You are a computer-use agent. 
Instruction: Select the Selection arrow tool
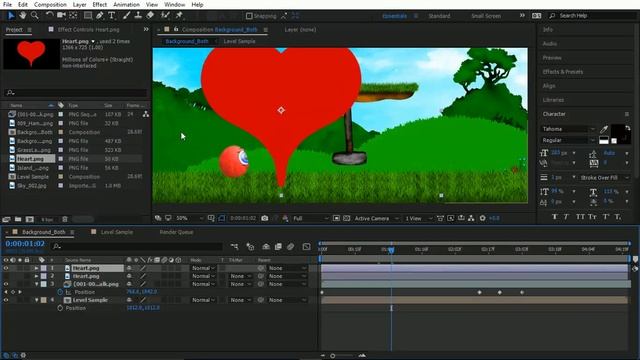[11, 16]
